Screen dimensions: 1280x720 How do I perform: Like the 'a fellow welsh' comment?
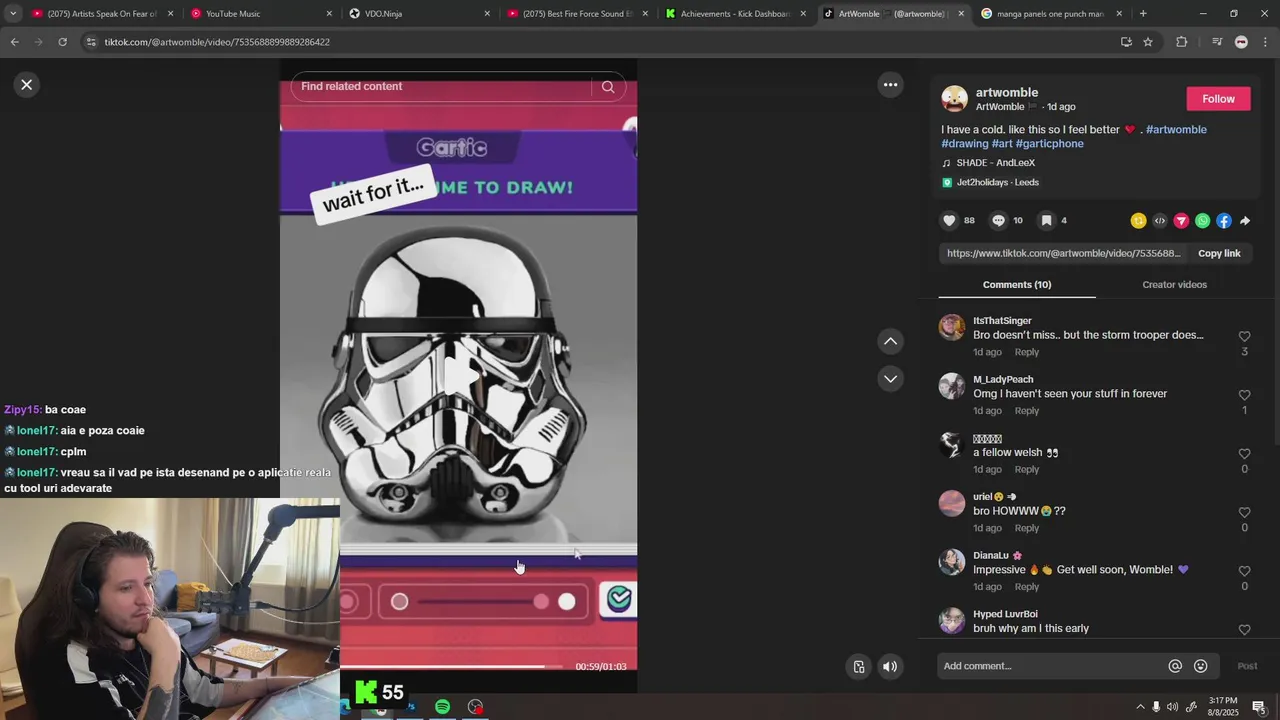(x=1244, y=454)
